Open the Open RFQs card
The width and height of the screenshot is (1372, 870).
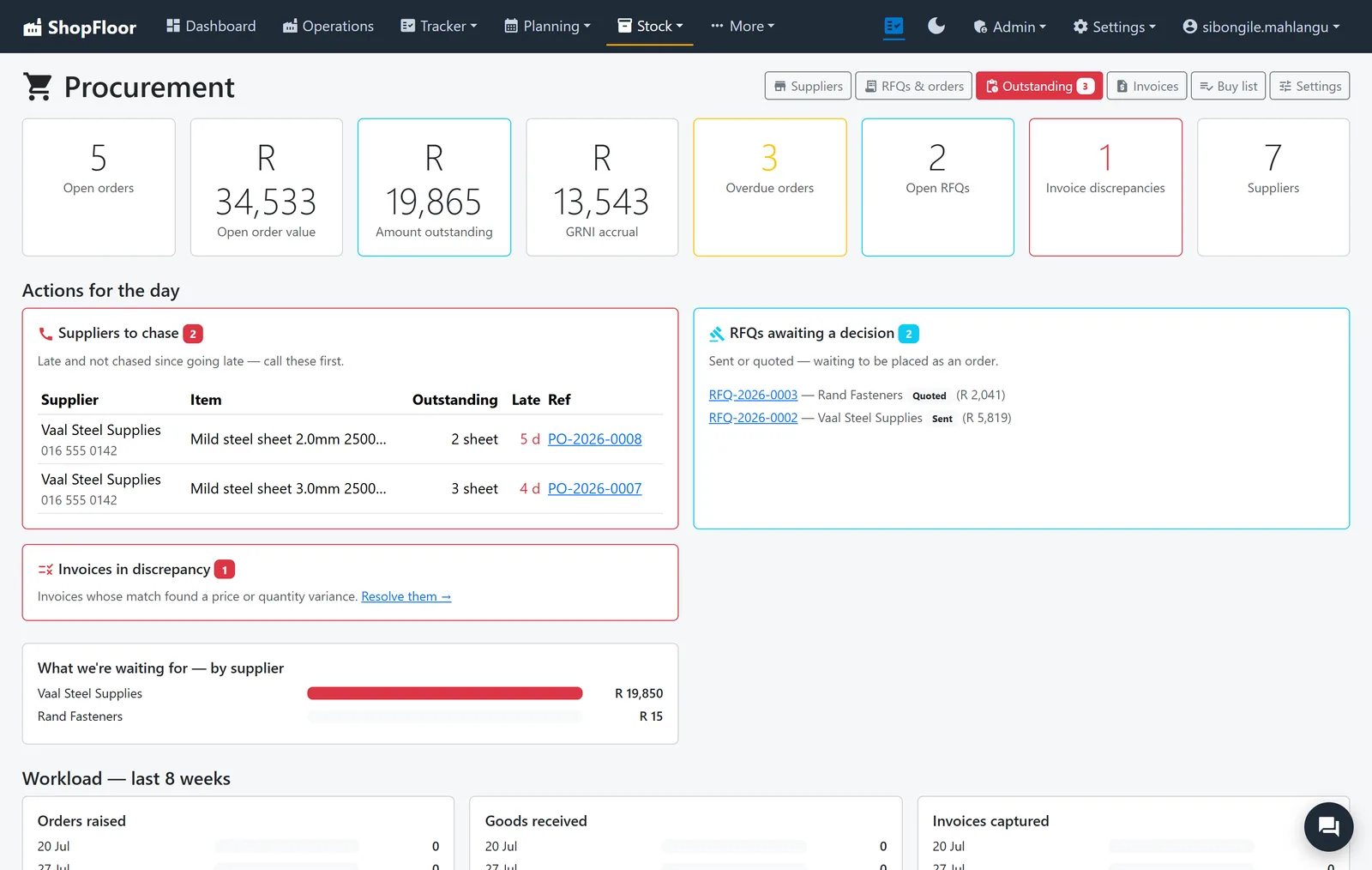(937, 187)
